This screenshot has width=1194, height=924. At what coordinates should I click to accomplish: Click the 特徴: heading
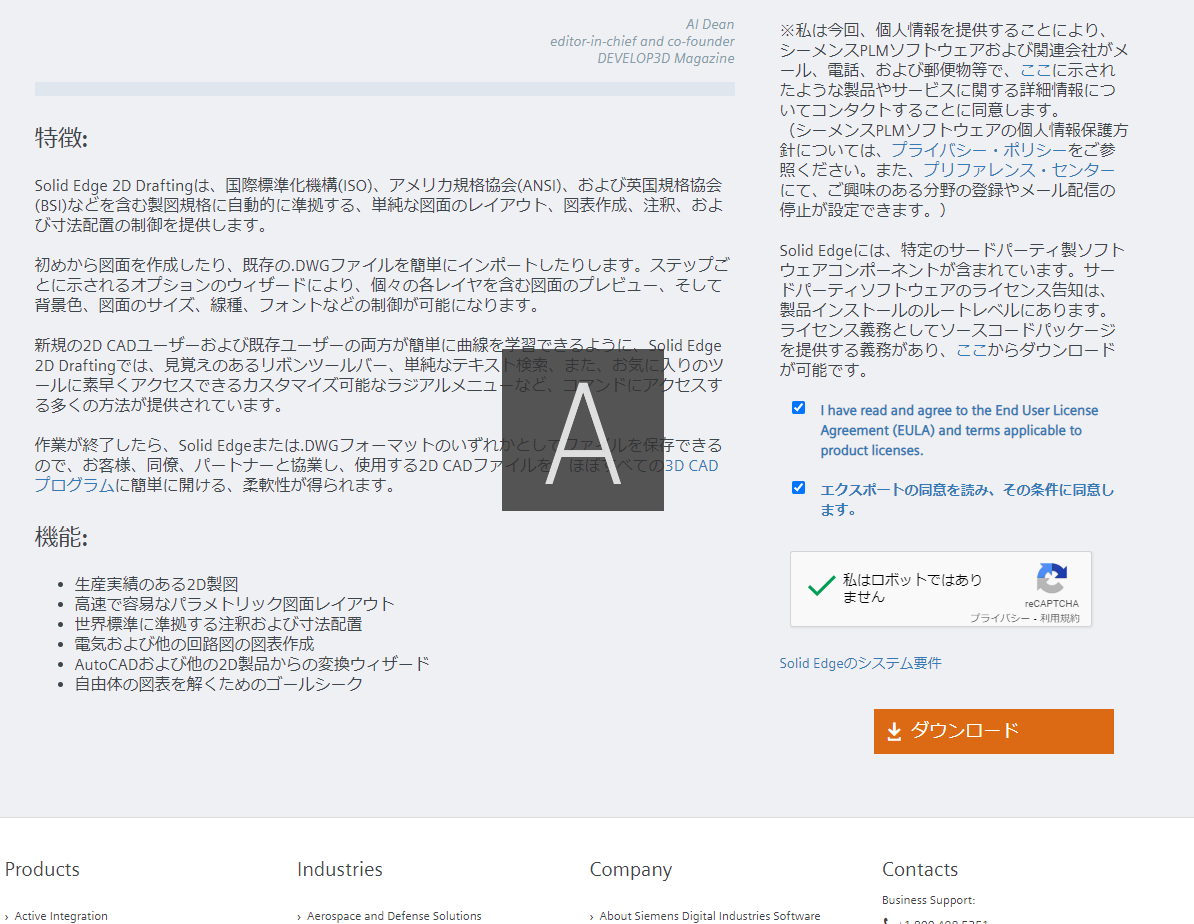pos(61,138)
